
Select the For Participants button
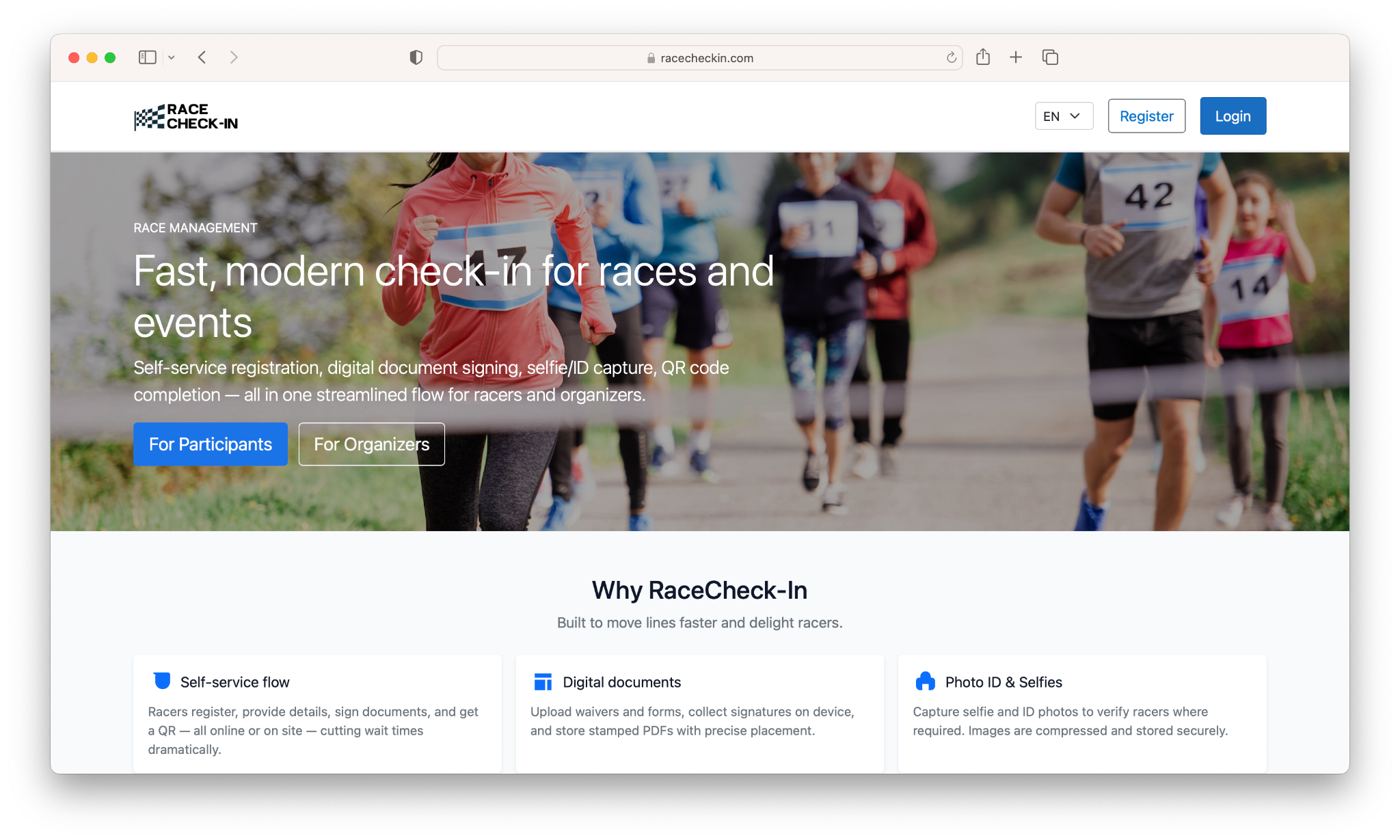pos(211,444)
